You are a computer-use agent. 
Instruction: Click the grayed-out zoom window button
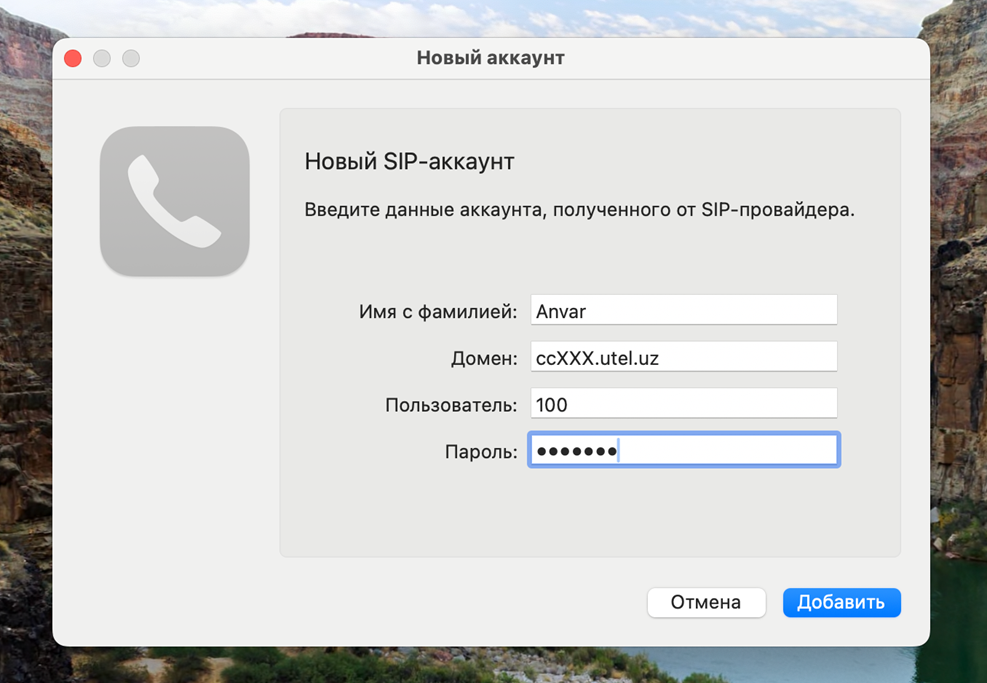tap(131, 59)
